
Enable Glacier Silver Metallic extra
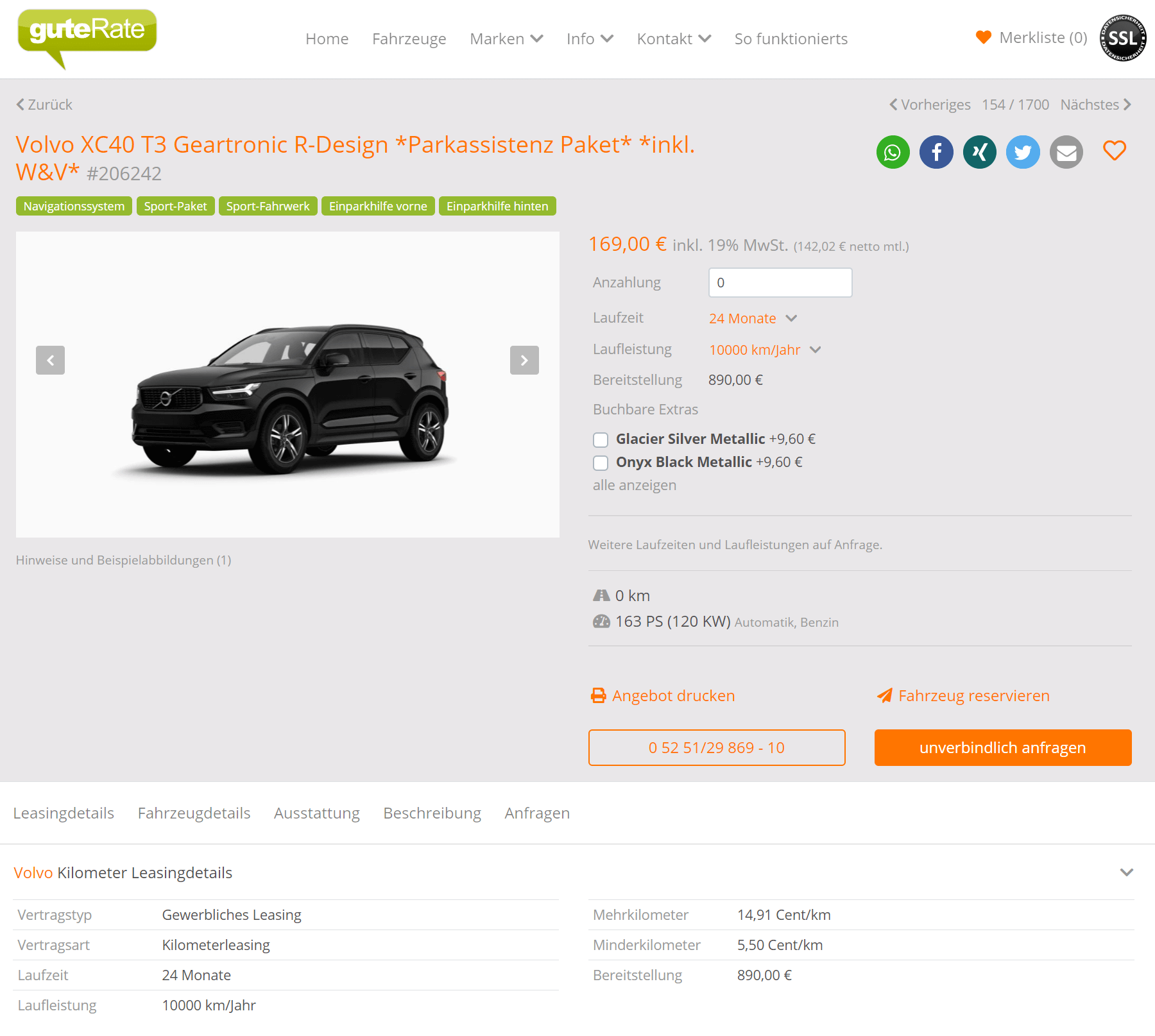tap(601, 439)
